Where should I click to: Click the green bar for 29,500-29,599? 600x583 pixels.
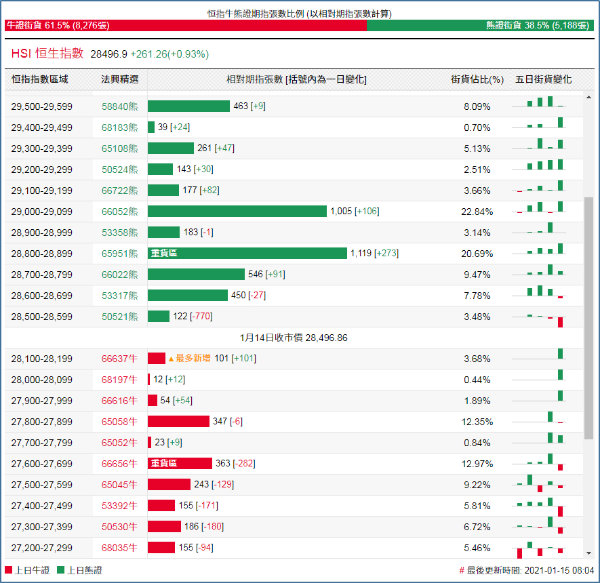click(x=189, y=106)
